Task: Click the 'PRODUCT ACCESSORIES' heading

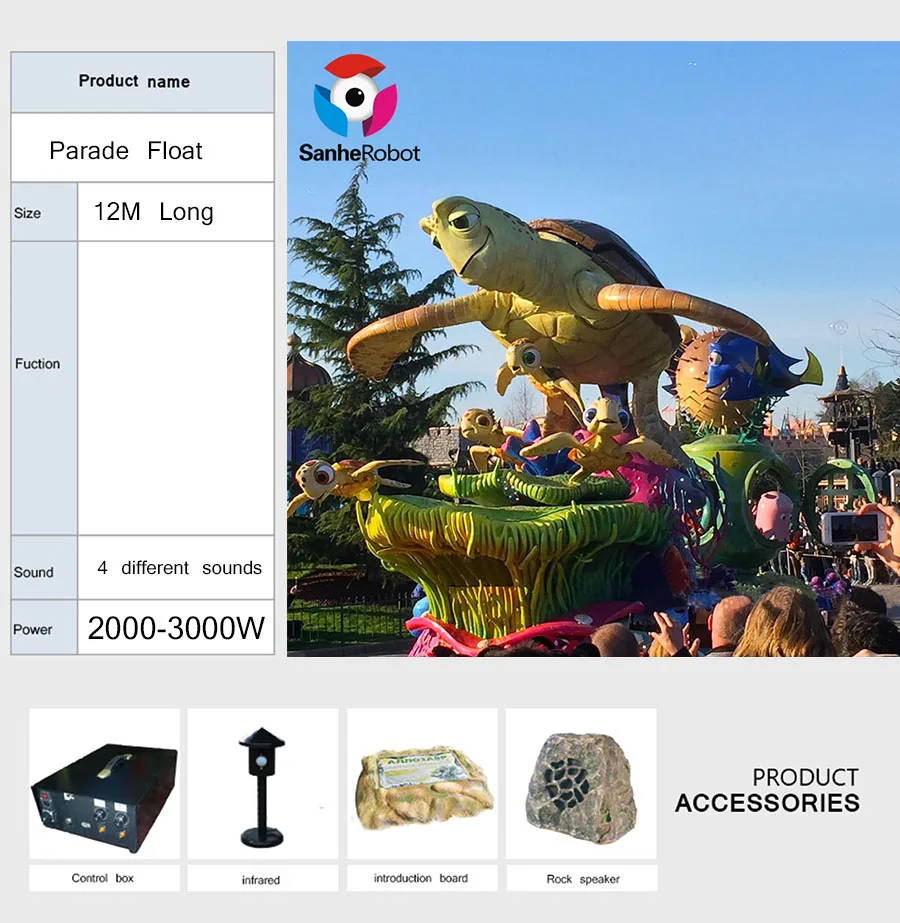Action: pos(768,790)
